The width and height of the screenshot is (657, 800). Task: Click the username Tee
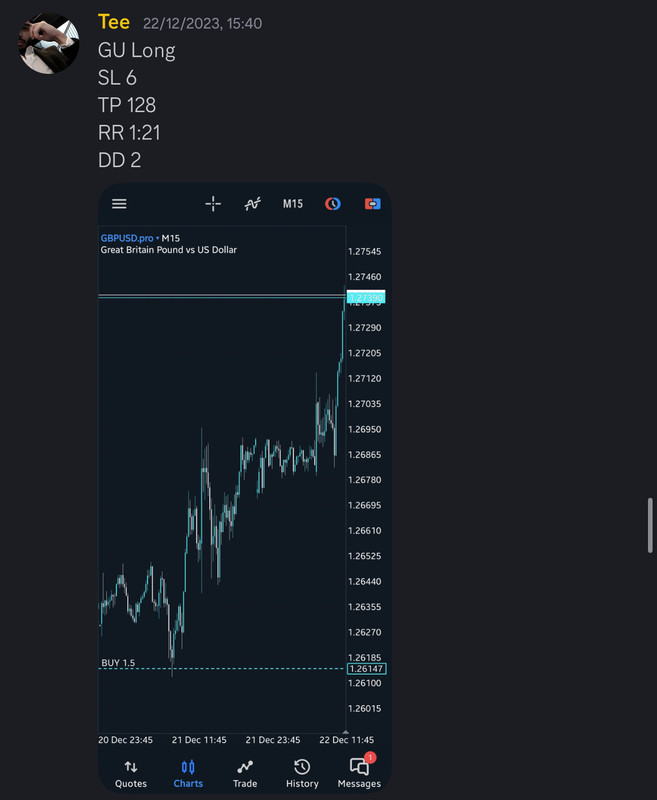coord(114,22)
